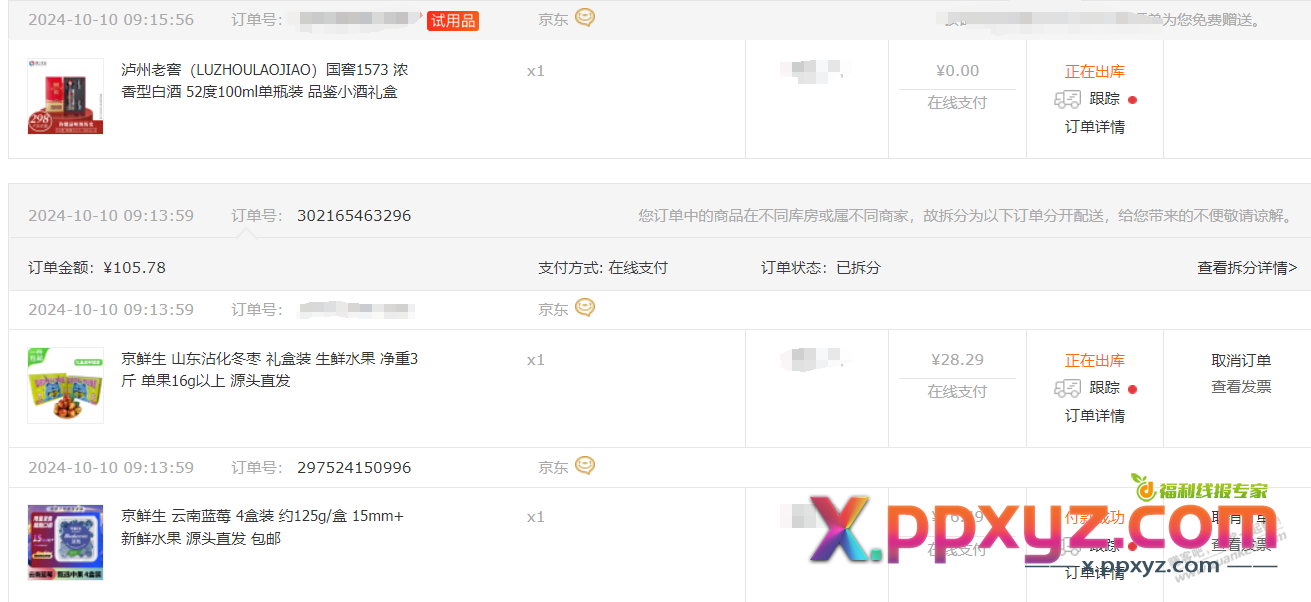
Task: Open 泸州老窖 liquor gift box thumbnail
Action: [65, 96]
